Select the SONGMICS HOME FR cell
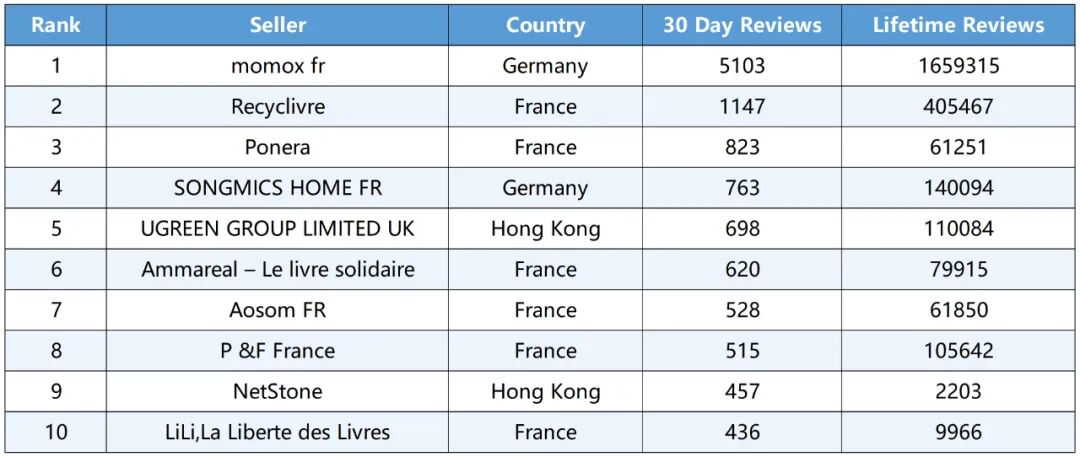 point(278,188)
